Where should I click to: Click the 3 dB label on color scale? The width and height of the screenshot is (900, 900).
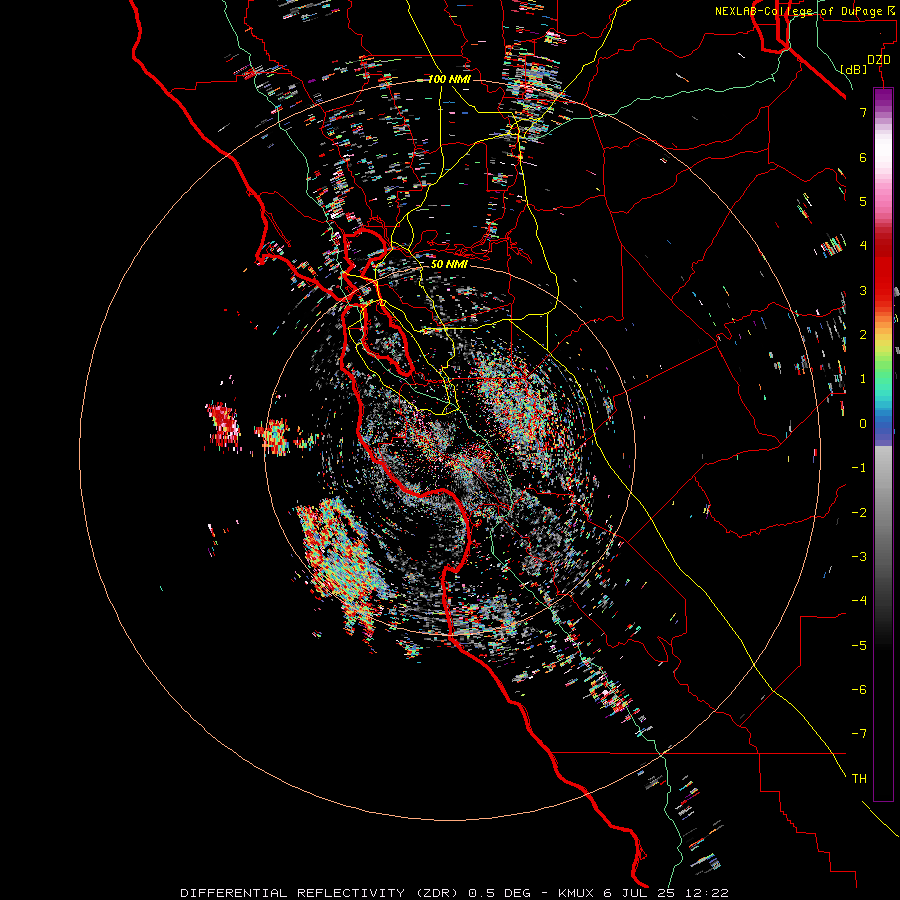click(863, 290)
